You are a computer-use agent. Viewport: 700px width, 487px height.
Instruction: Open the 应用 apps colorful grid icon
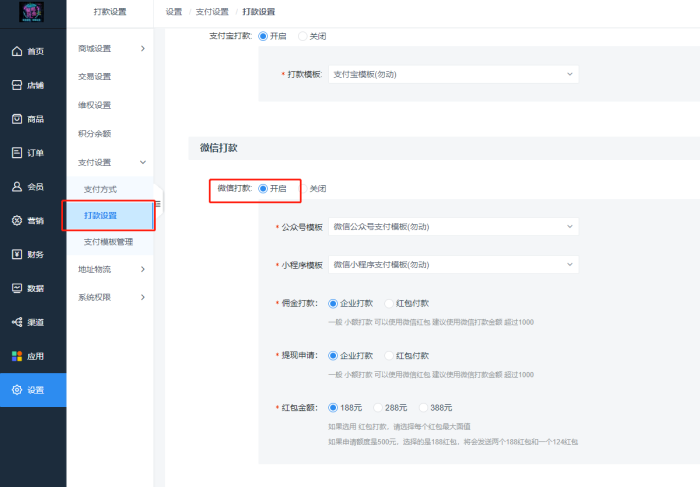(17, 356)
